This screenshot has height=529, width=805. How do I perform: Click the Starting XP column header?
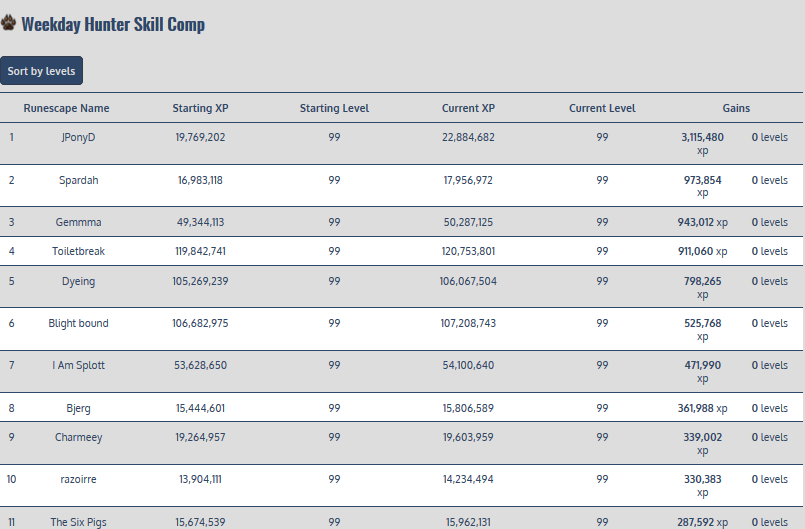(200, 108)
